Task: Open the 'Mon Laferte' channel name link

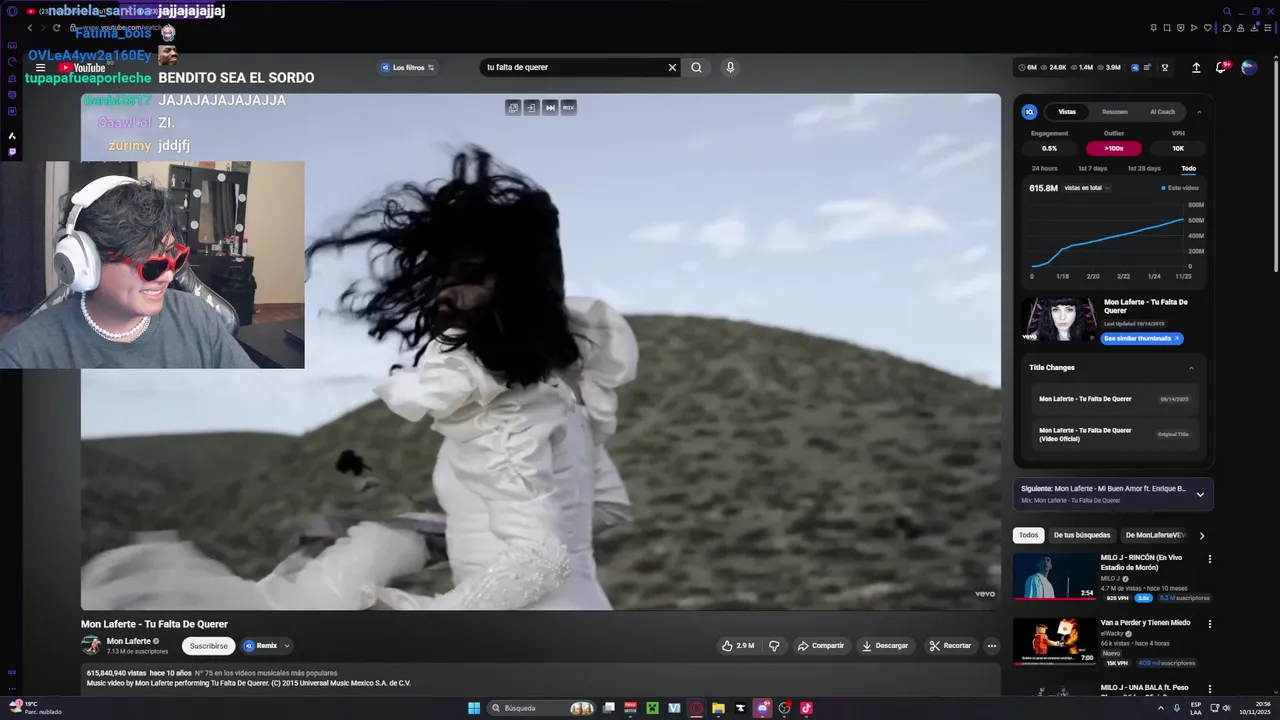Action: (129, 641)
